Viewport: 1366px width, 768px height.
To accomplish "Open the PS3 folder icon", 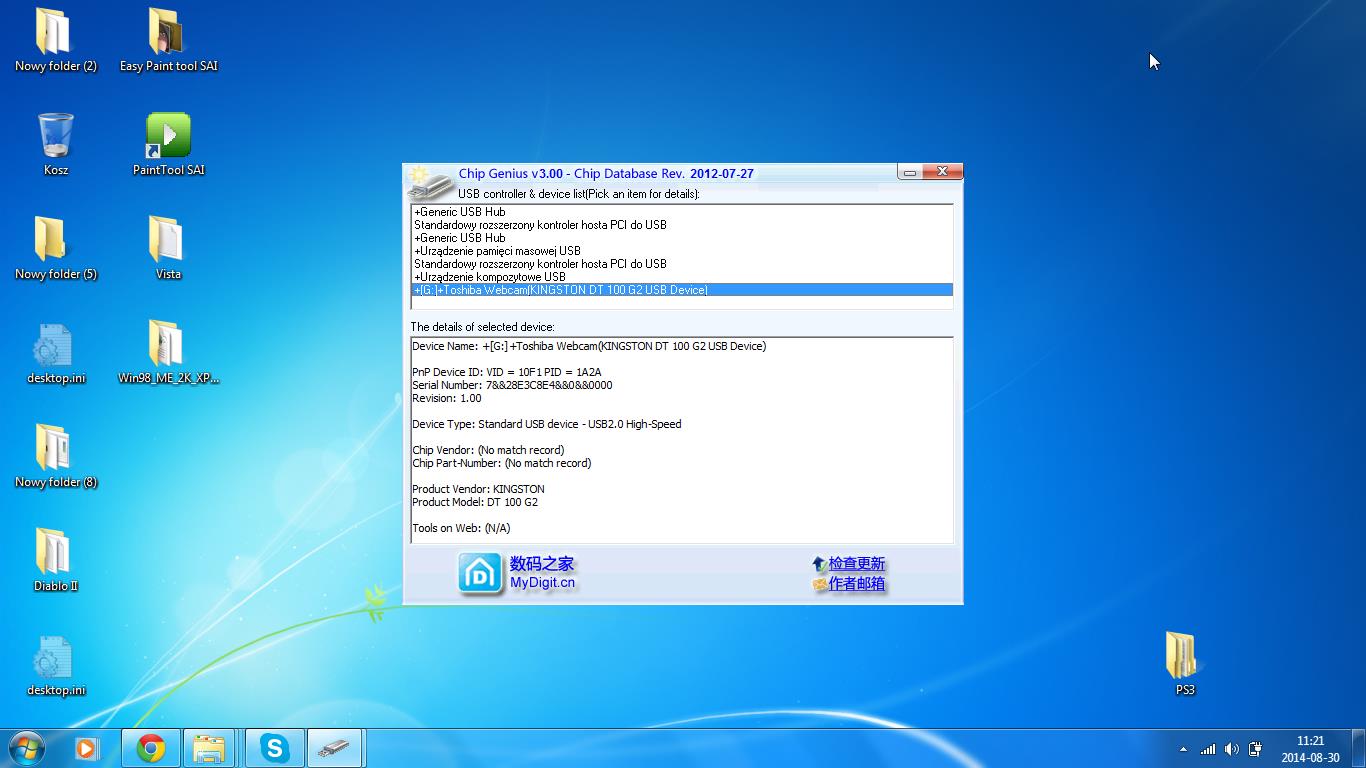I will (x=1185, y=665).
